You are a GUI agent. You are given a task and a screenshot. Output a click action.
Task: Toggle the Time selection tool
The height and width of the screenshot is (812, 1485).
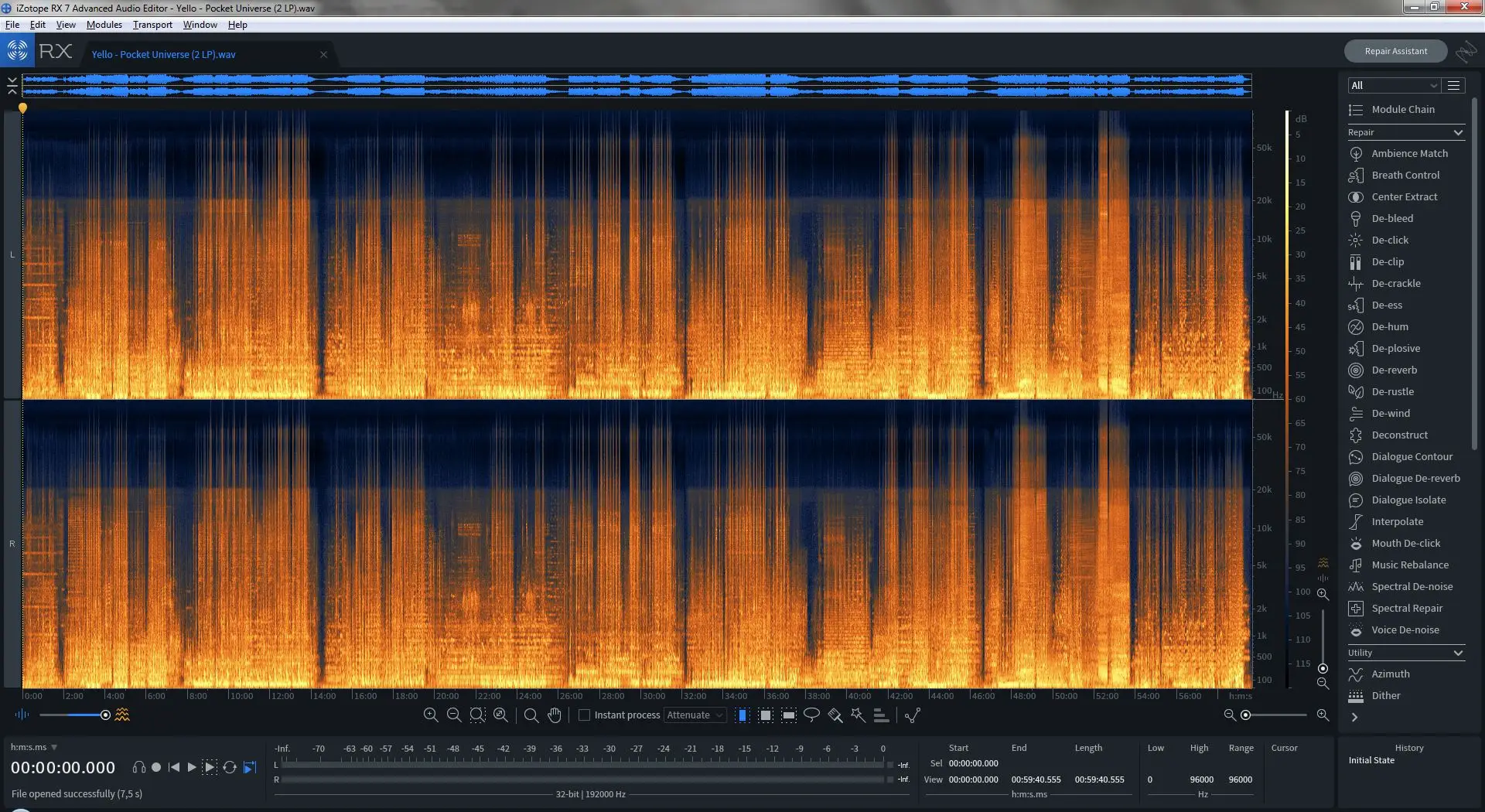pyautogui.click(x=742, y=715)
